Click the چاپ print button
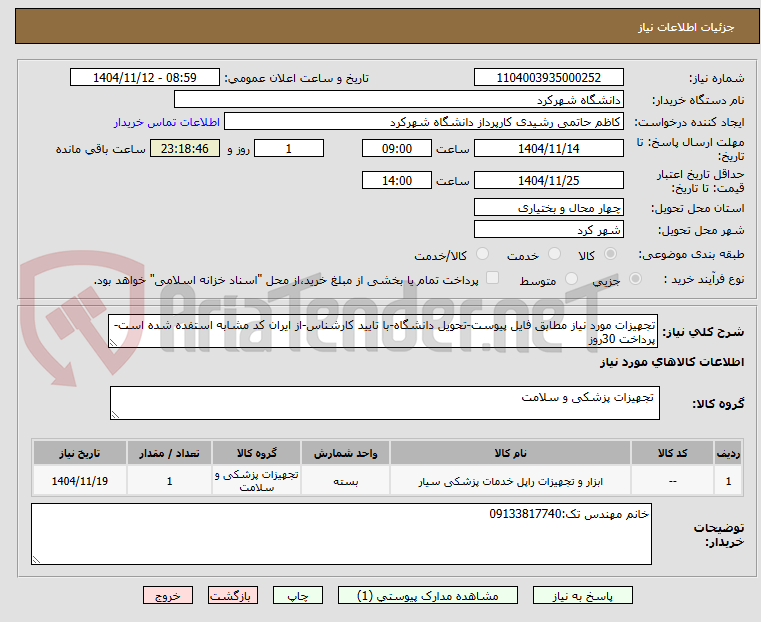Viewport: 761px width, 622px height. point(298,596)
